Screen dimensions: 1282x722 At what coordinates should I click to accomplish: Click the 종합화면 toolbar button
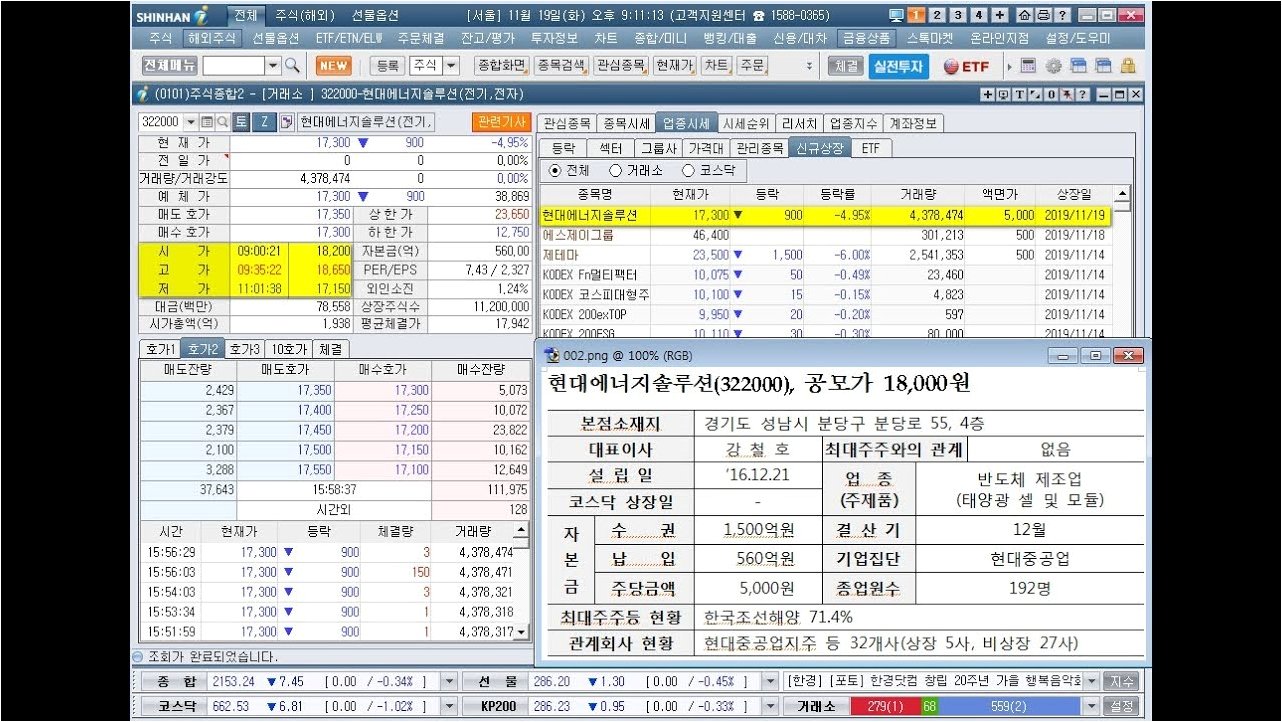tap(502, 66)
